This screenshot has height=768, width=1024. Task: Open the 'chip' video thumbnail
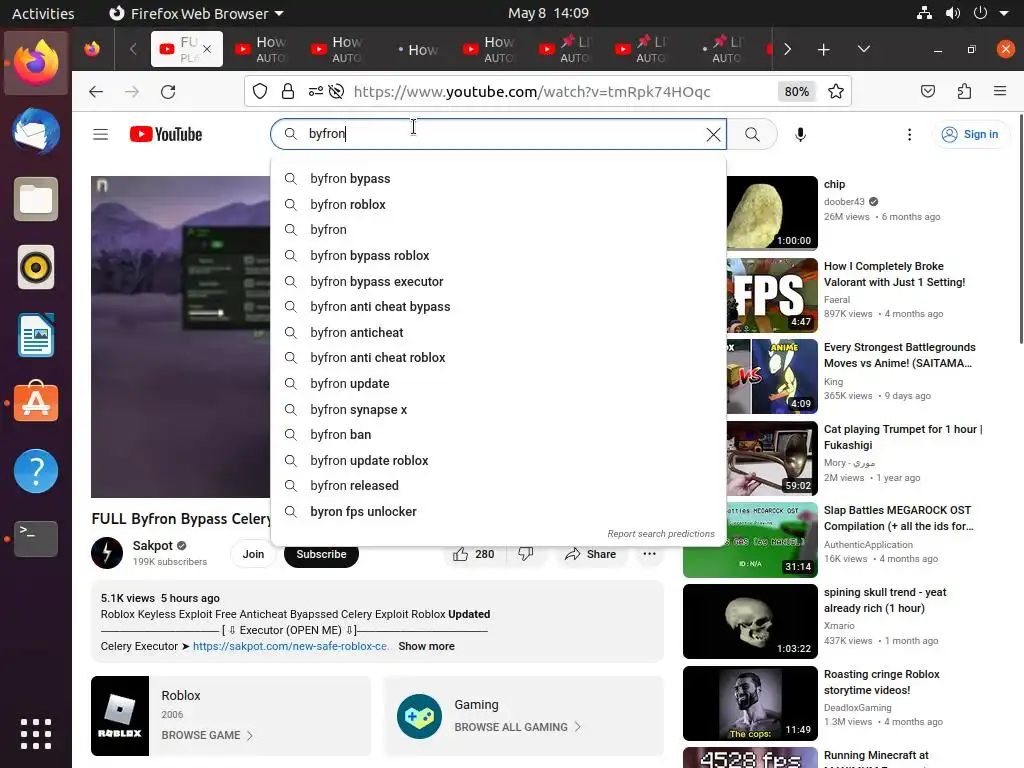click(x=772, y=213)
